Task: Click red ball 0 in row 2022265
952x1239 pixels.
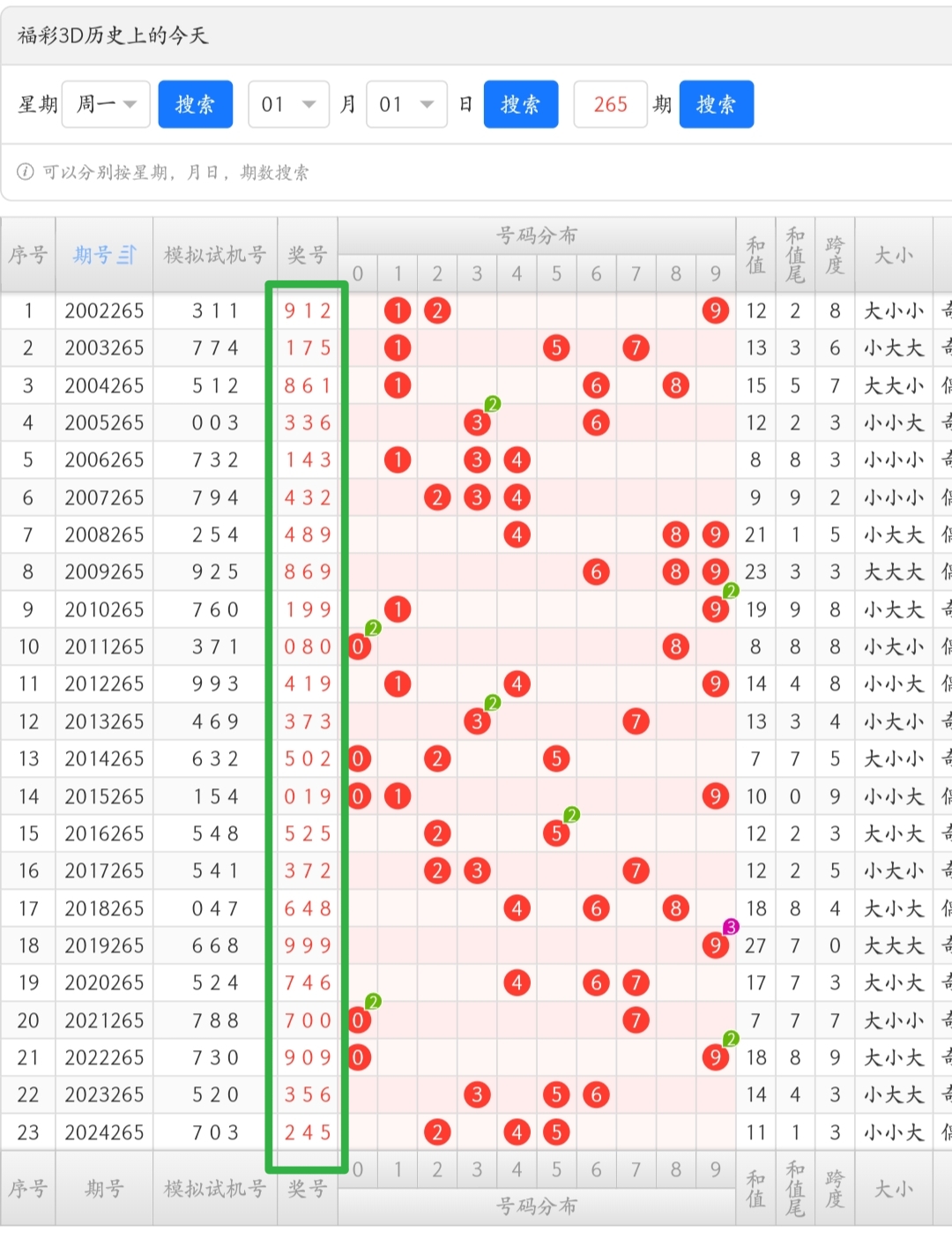Action: (x=358, y=1057)
